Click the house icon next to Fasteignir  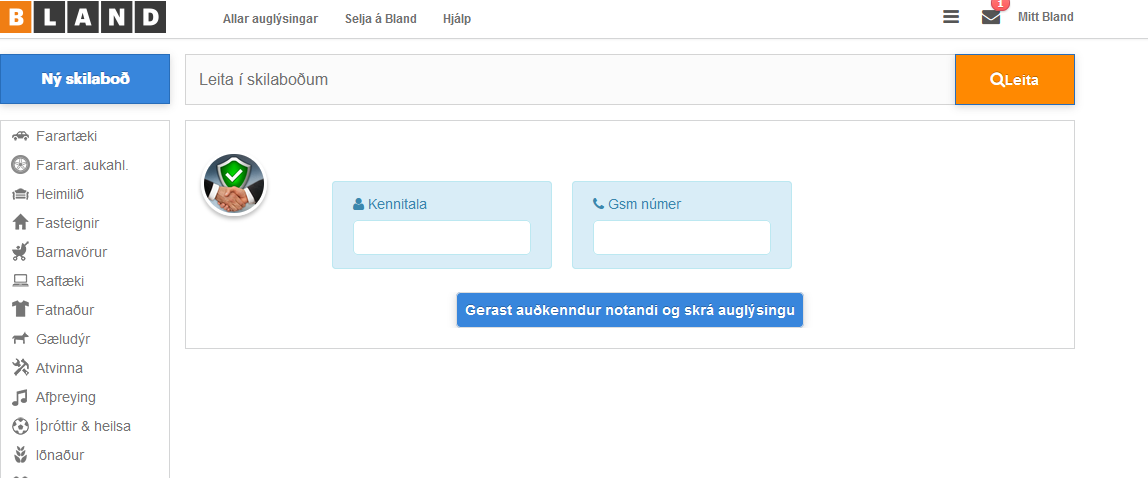tap(20, 223)
